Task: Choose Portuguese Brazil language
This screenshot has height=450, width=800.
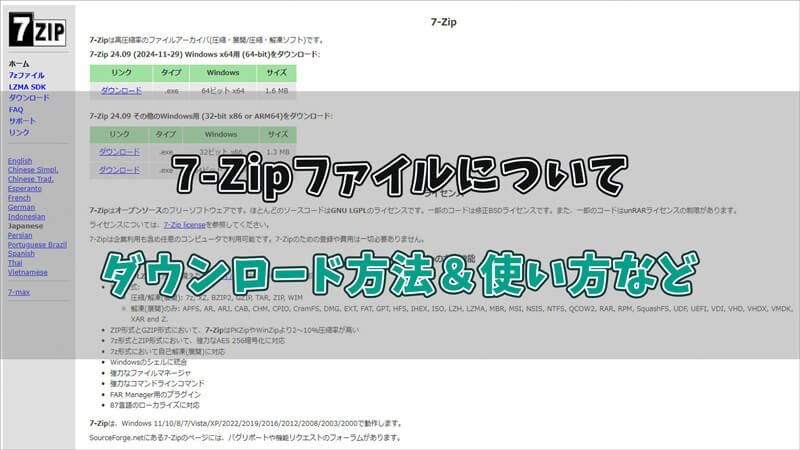Action: point(37,245)
